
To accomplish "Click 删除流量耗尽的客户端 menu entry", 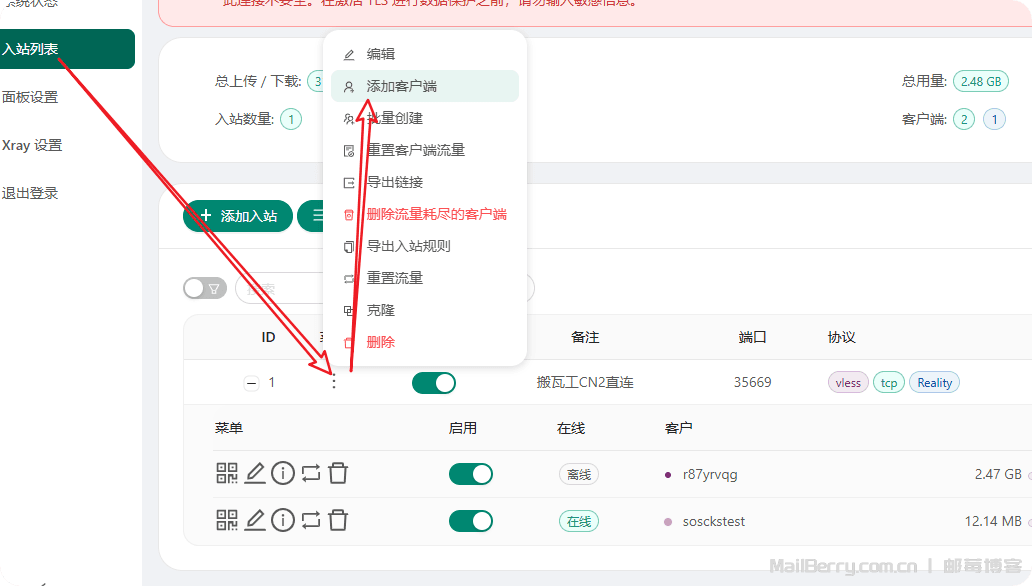I will (x=436, y=214).
